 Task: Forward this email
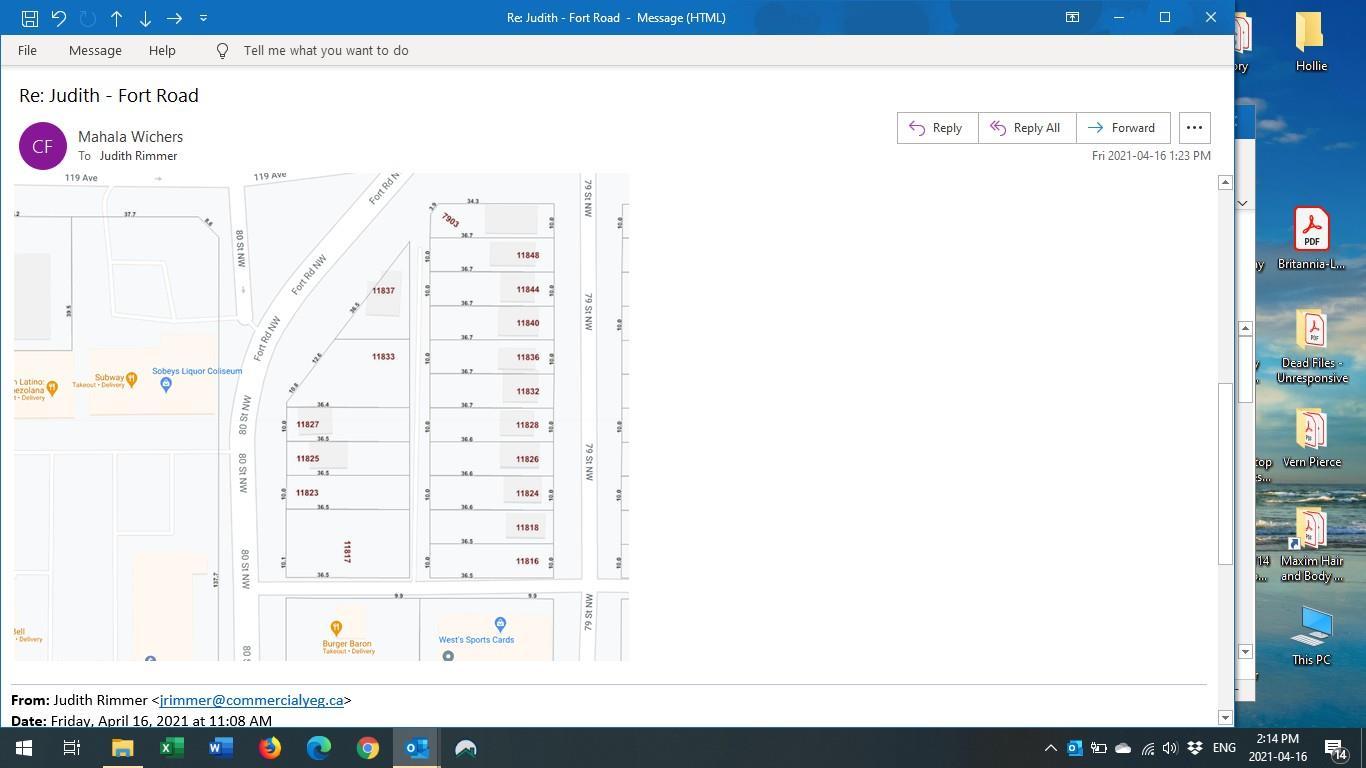[x=1121, y=127]
